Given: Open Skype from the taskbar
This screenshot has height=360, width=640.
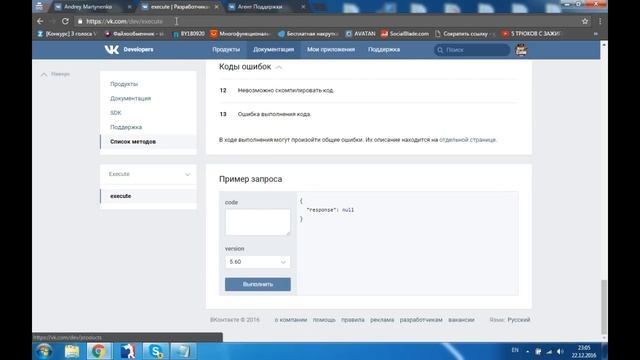Looking at the screenshot, I should [x=156, y=351].
